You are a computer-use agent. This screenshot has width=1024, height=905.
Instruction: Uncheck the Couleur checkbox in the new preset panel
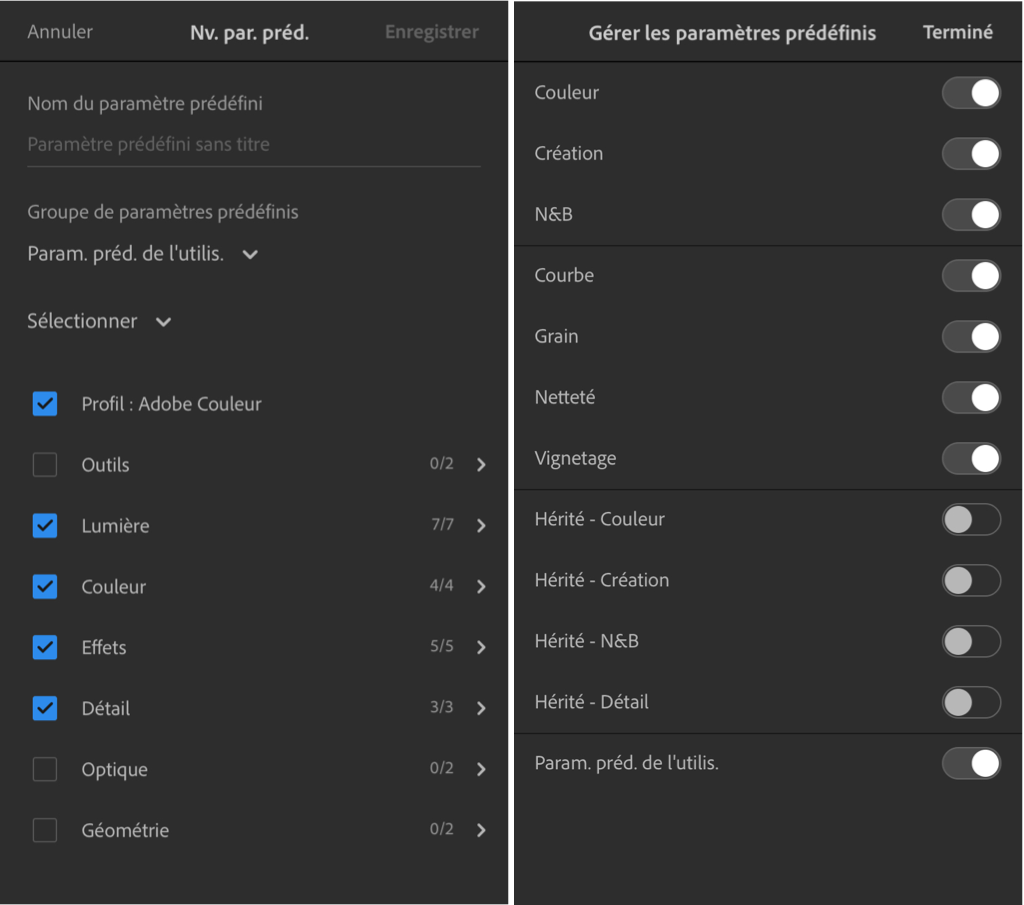pos(45,586)
